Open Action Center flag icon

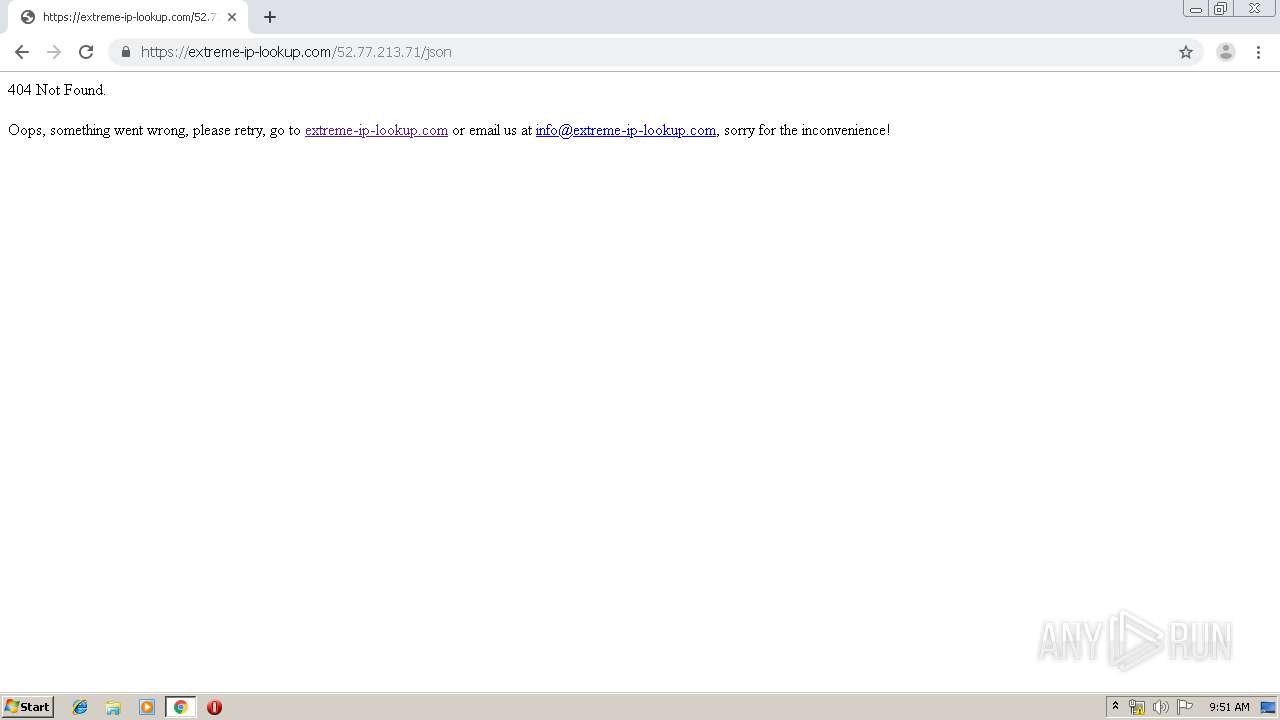pyautogui.click(x=1185, y=707)
